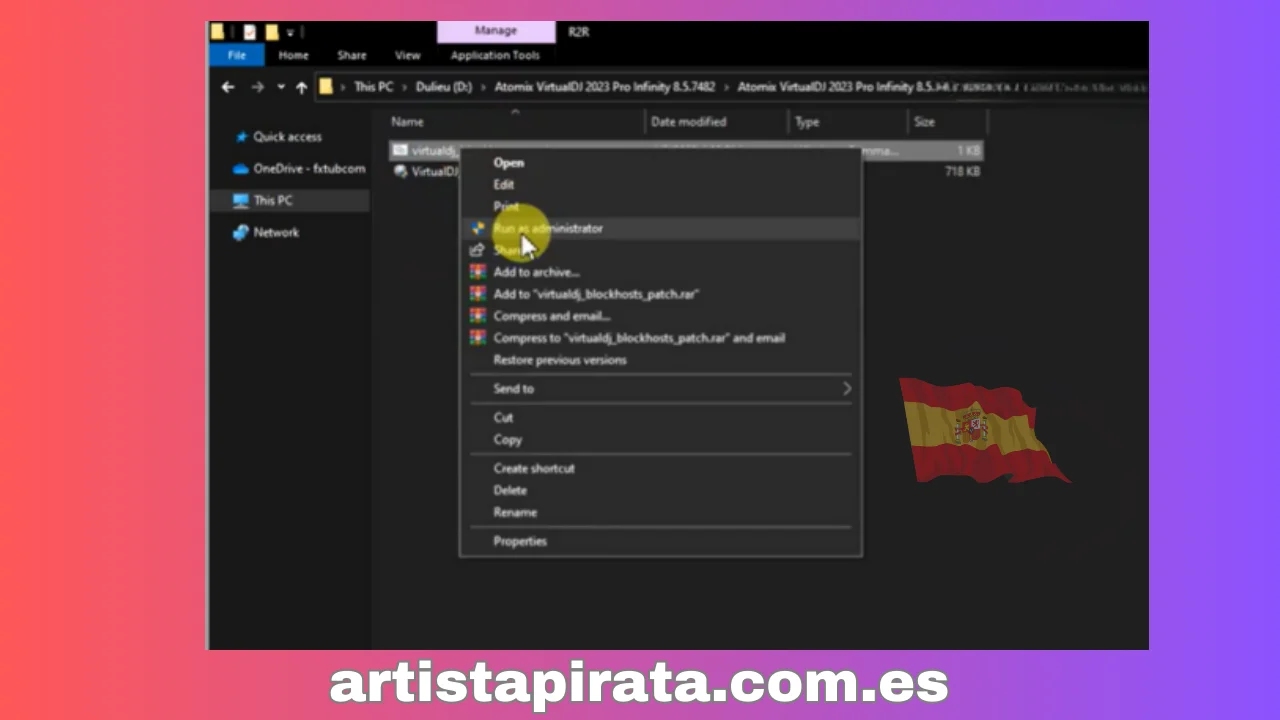Open Network in the navigation pane
Viewport: 1280px width, 720px height.
276,232
